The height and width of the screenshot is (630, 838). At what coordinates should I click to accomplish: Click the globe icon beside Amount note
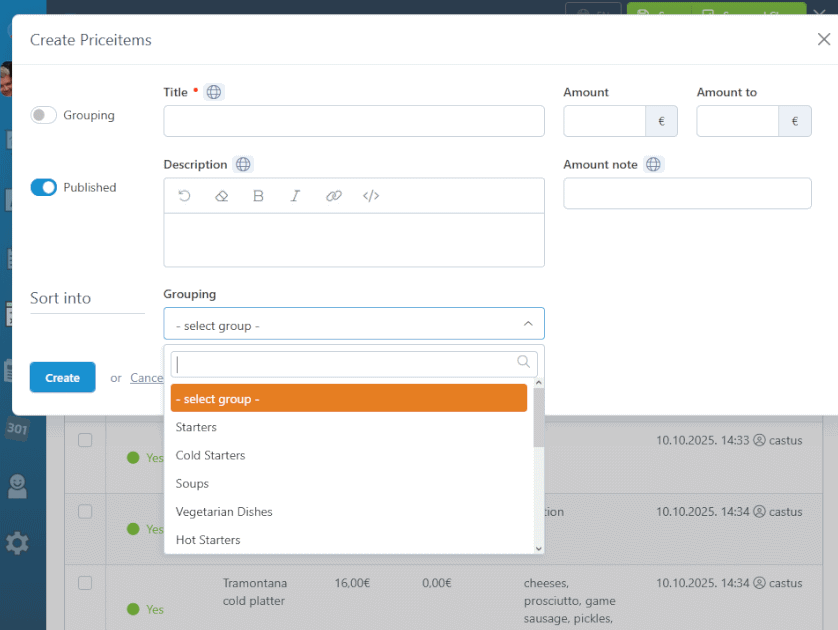(653, 164)
